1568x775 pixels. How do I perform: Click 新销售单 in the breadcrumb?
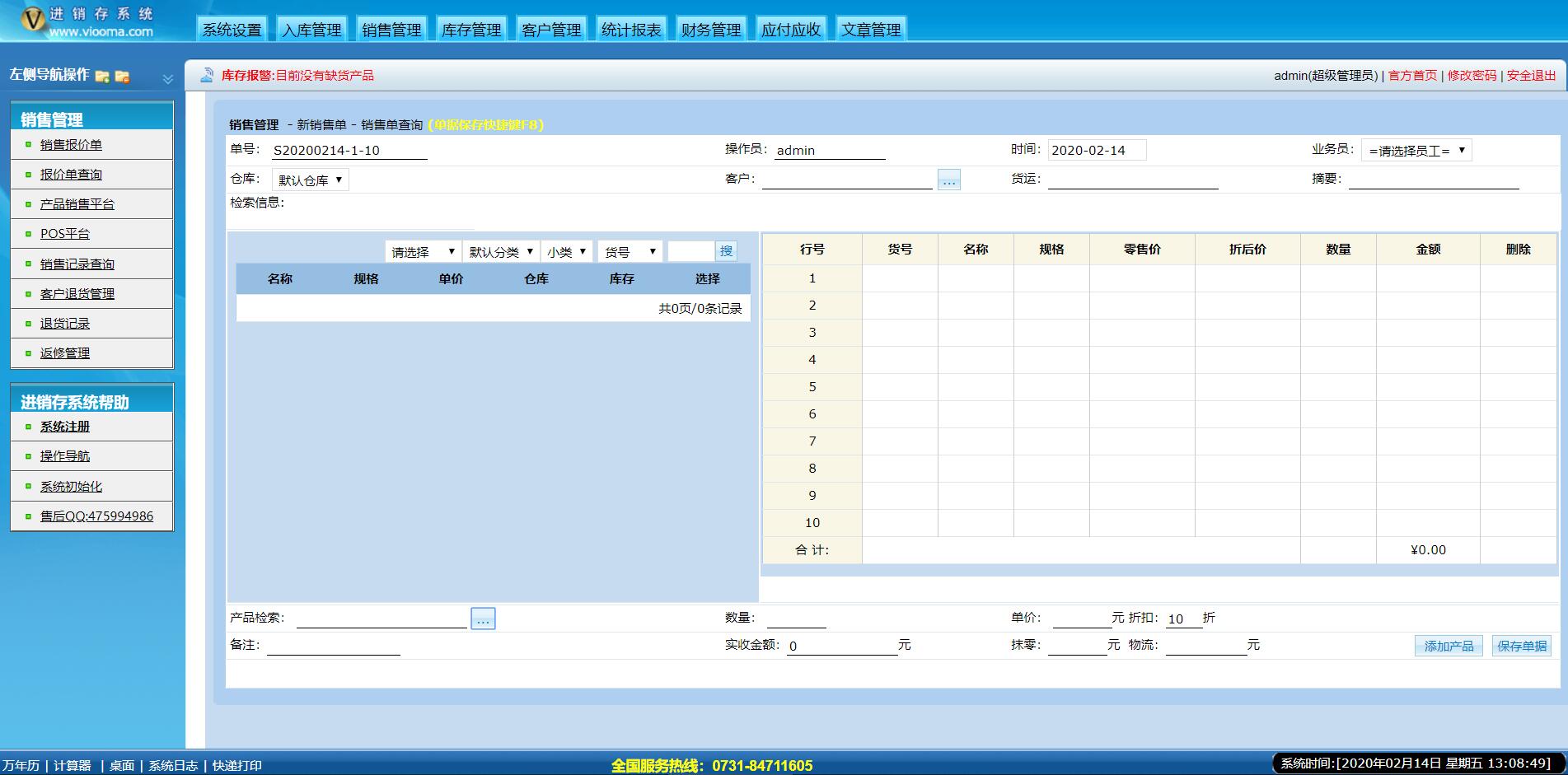pos(321,125)
